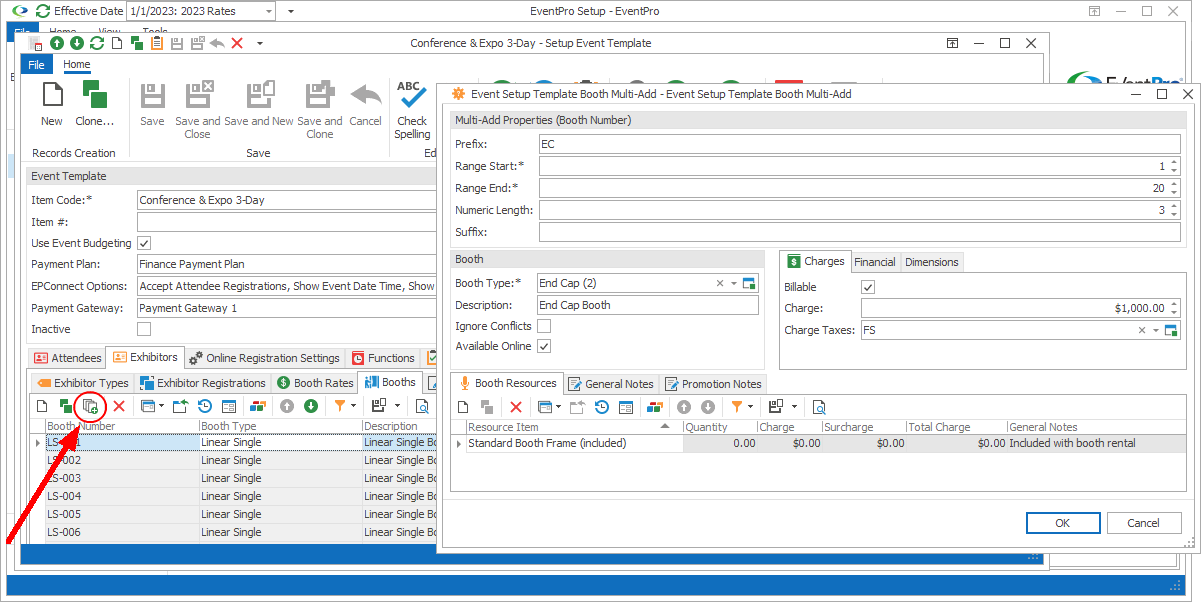
Task: Click export folder icon in Booths toolbar
Action: point(180,406)
